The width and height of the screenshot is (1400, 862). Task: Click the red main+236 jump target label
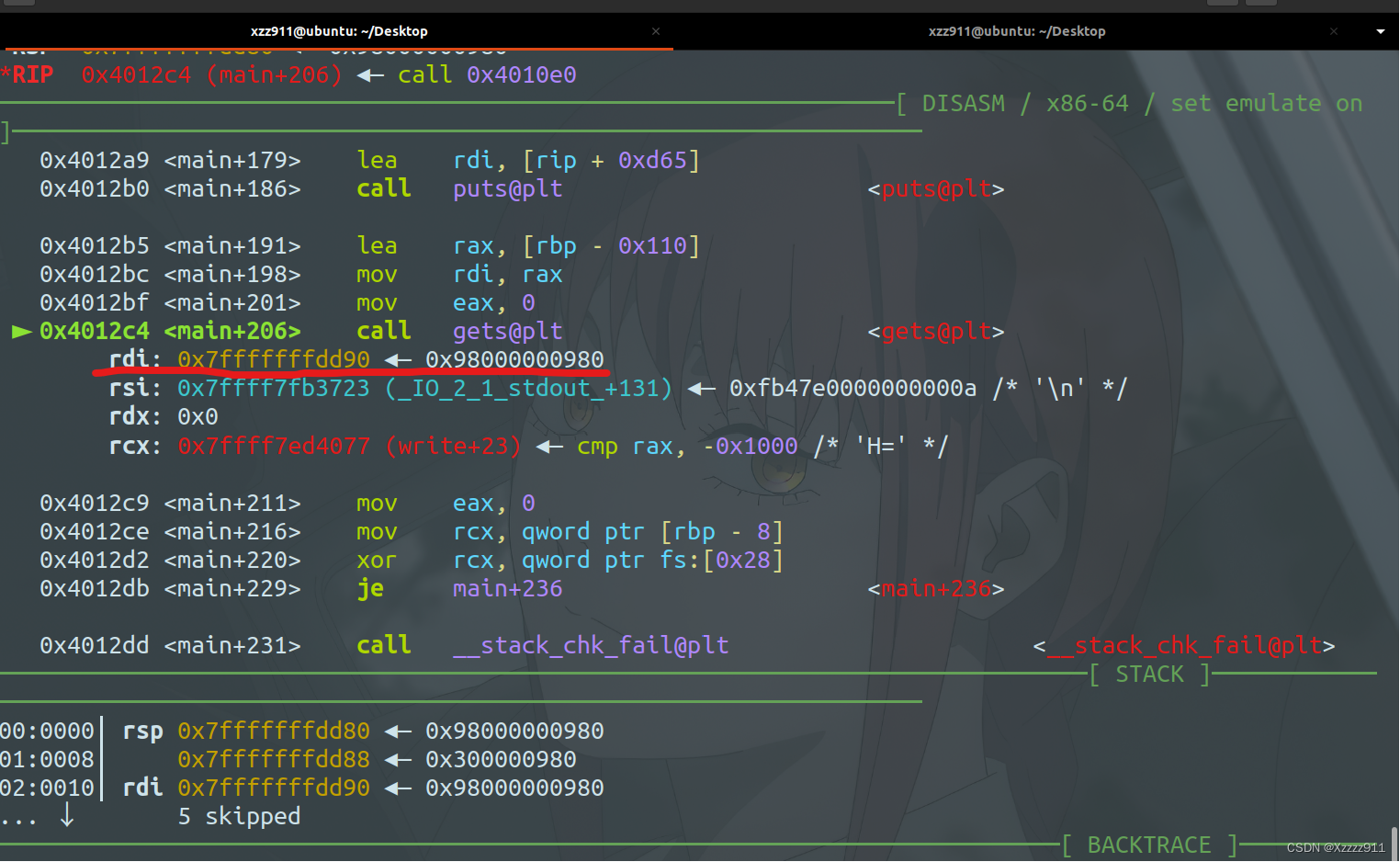[935, 589]
